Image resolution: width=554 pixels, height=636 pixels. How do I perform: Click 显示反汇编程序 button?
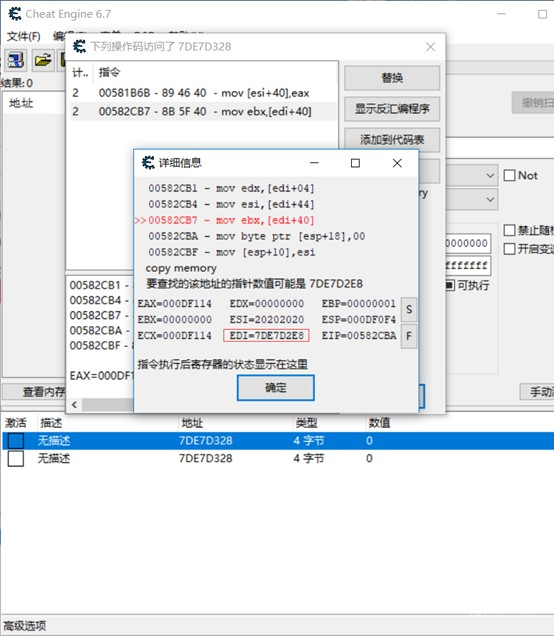(392, 109)
